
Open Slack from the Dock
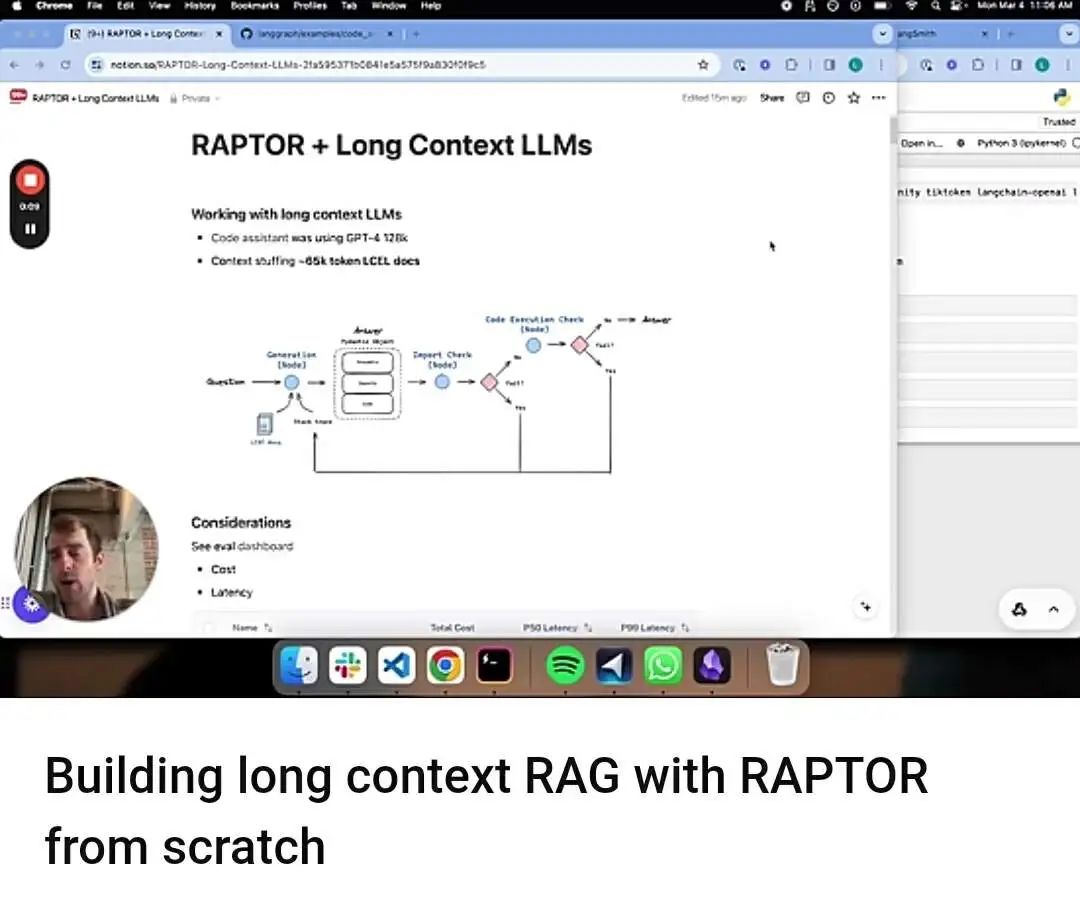[348, 665]
